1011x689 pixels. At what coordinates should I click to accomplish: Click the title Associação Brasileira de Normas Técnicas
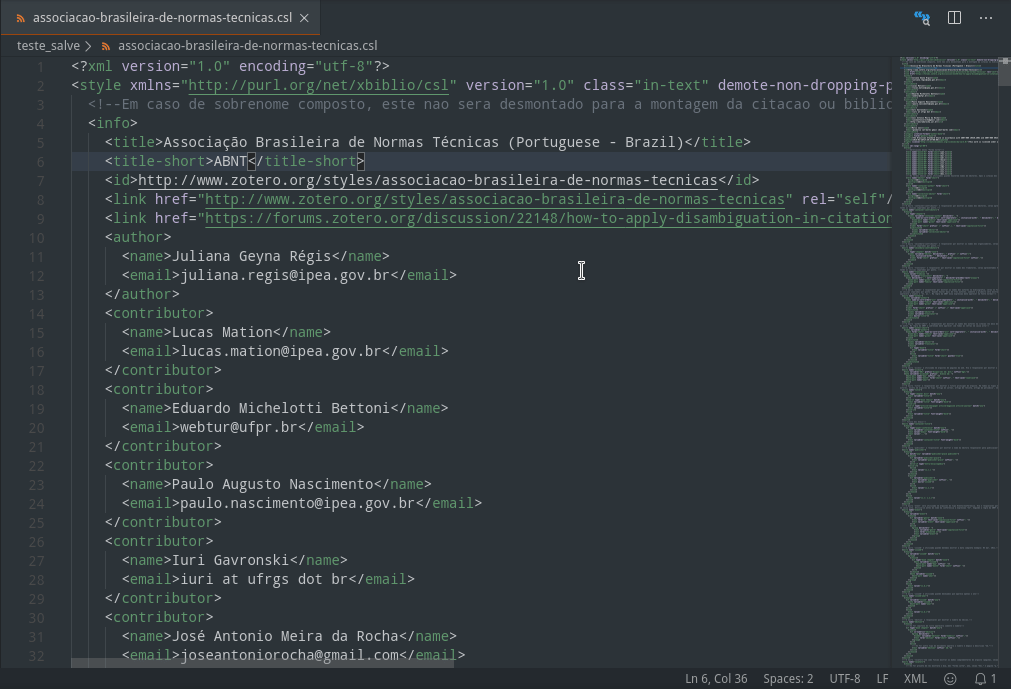click(331, 142)
